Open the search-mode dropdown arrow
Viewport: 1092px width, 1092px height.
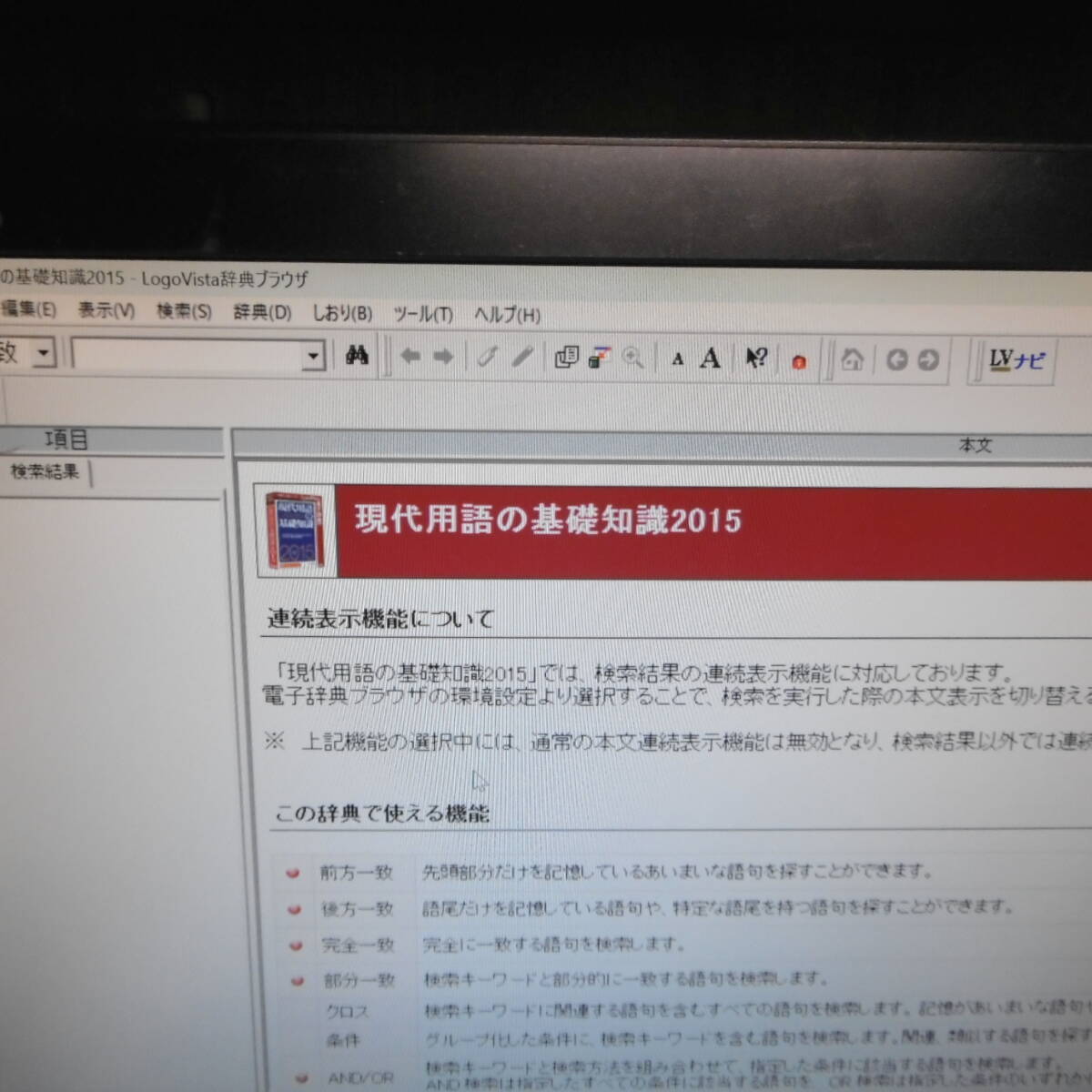pos(43,352)
